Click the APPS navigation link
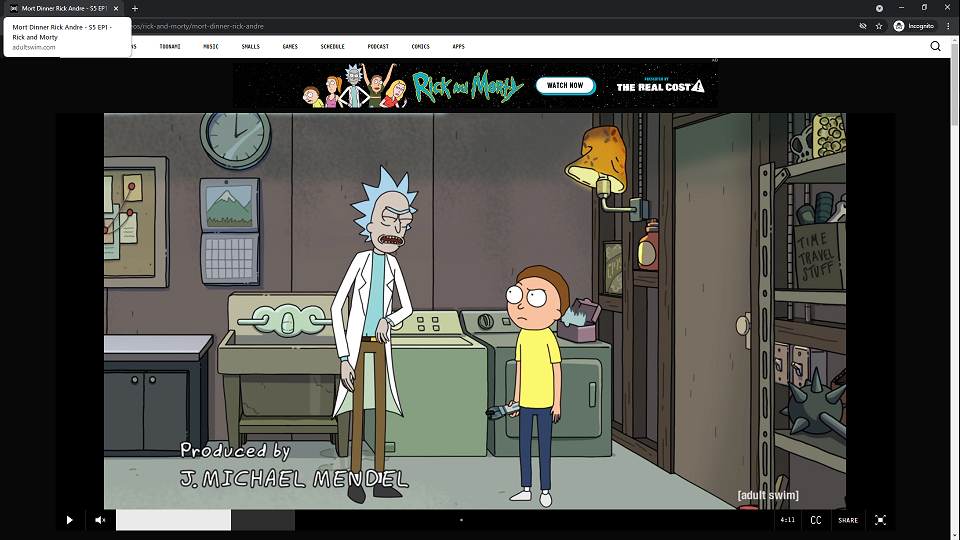 pos(458,46)
